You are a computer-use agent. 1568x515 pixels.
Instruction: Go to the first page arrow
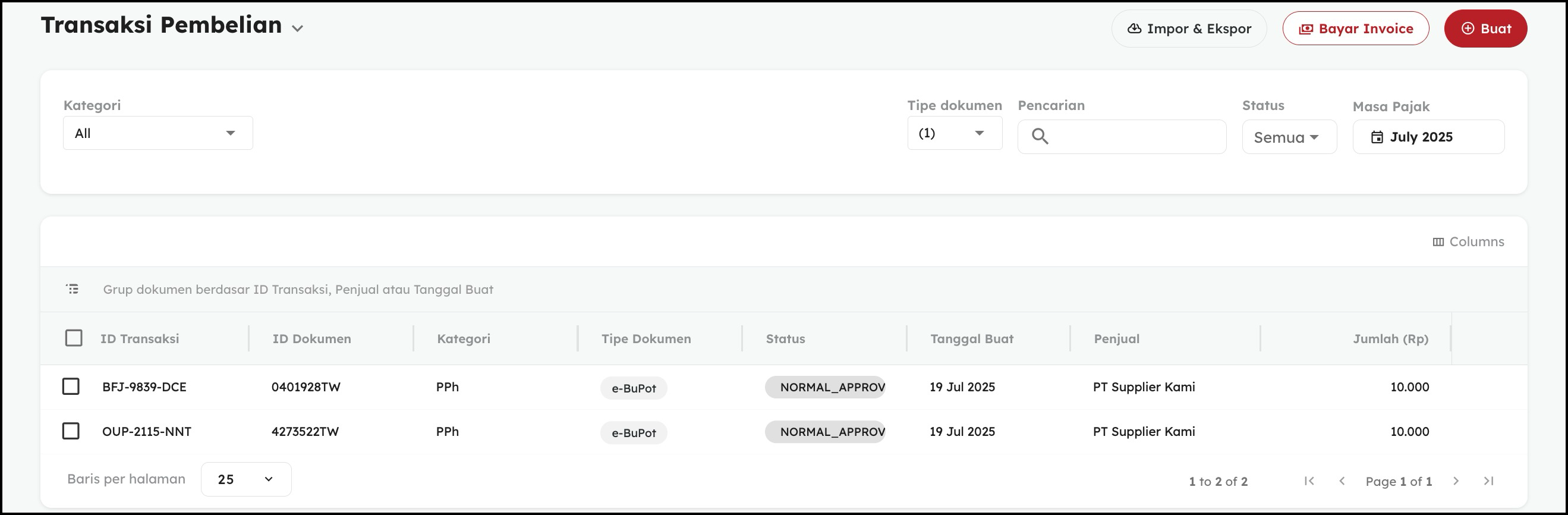pos(1309,481)
